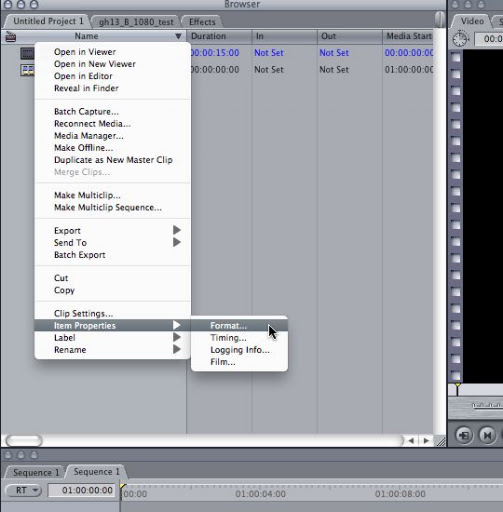Switch to gh13_B_1080_test tab
Image resolution: width=503 pixels, height=512 pixels.
136,22
